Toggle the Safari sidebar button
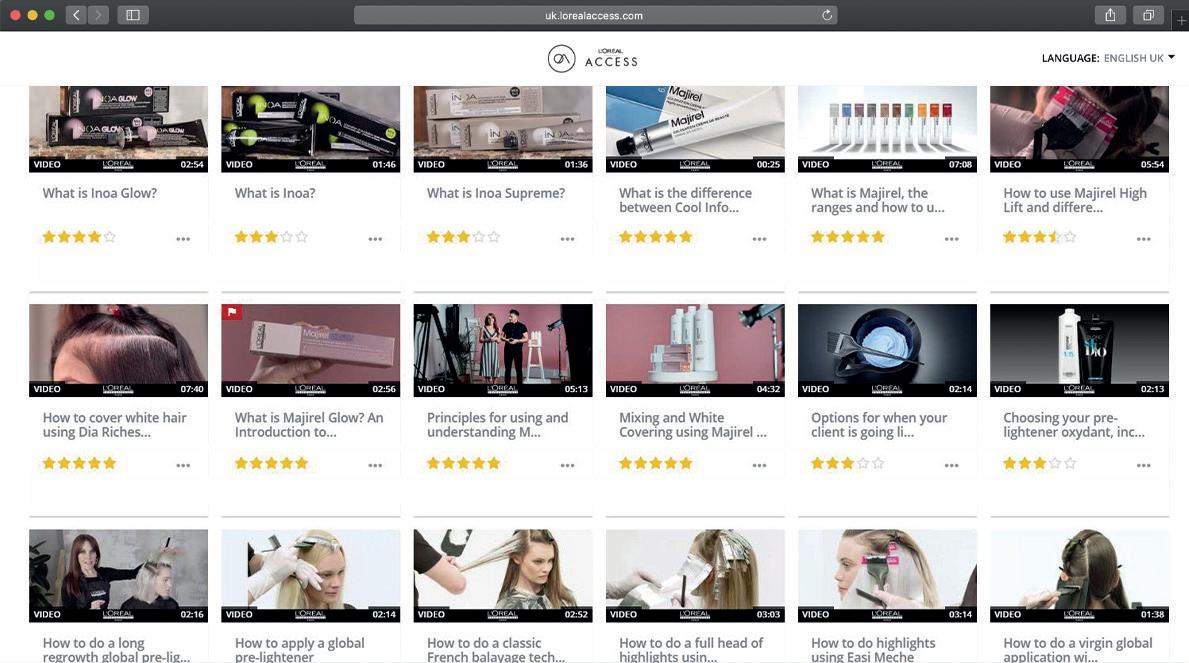 click(x=133, y=14)
